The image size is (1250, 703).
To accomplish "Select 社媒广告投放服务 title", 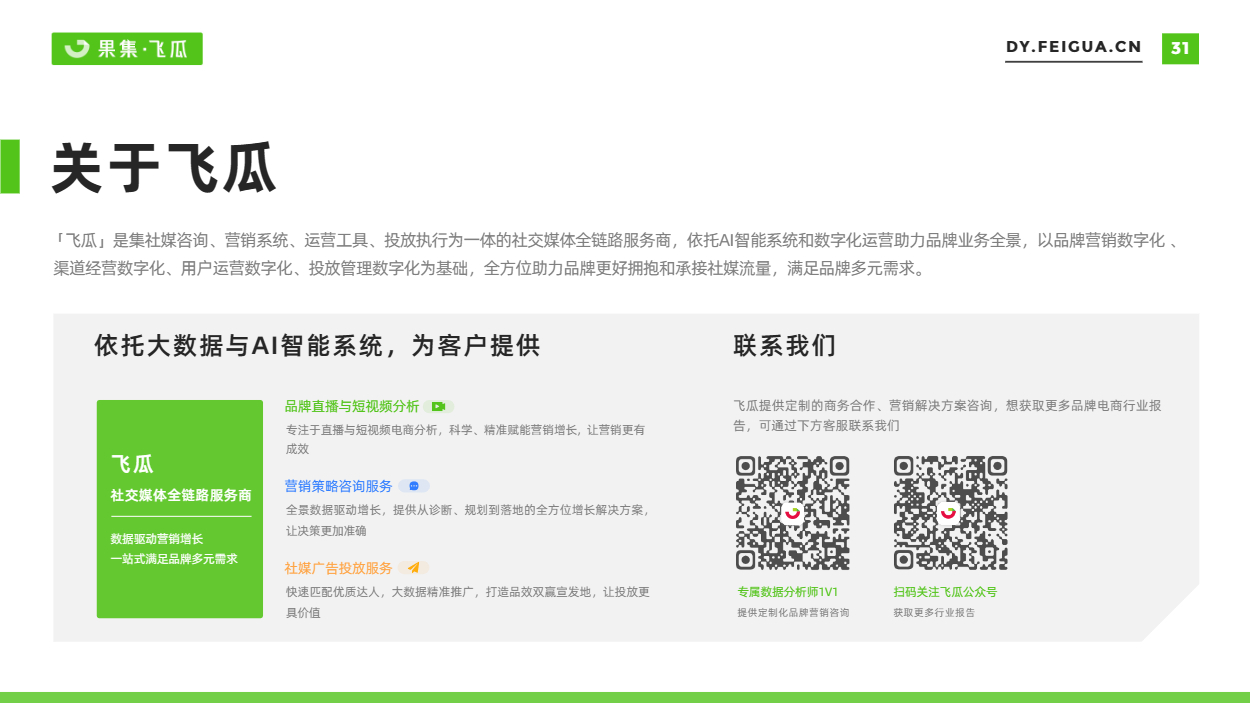I will point(339,567).
